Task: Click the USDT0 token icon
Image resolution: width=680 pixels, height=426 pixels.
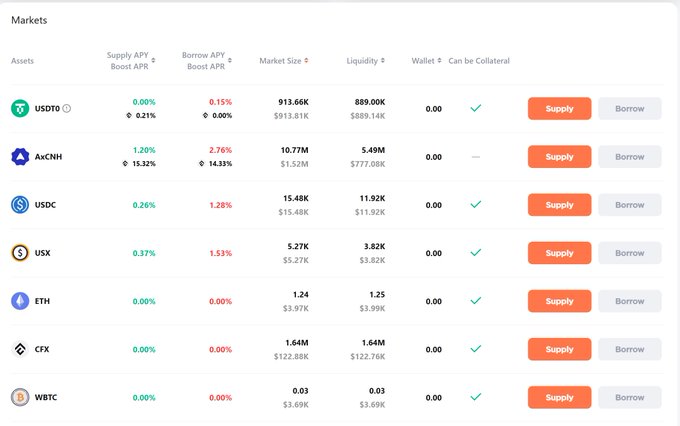Action: point(20,108)
